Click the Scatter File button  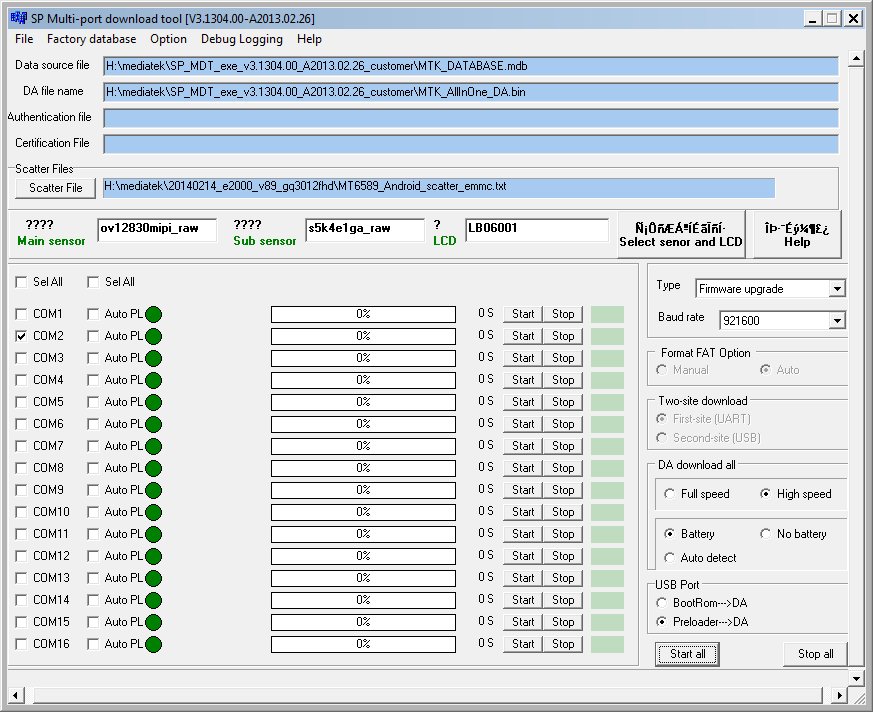point(56,188)
